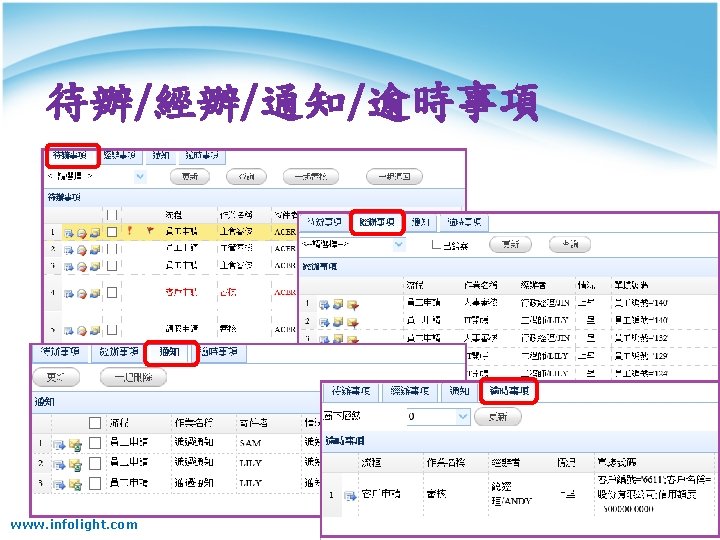This screenshot has height=540, width=720.
Task: Tick the header select-all checkbox in 通知 grid
Action: [x=95, y=423]
